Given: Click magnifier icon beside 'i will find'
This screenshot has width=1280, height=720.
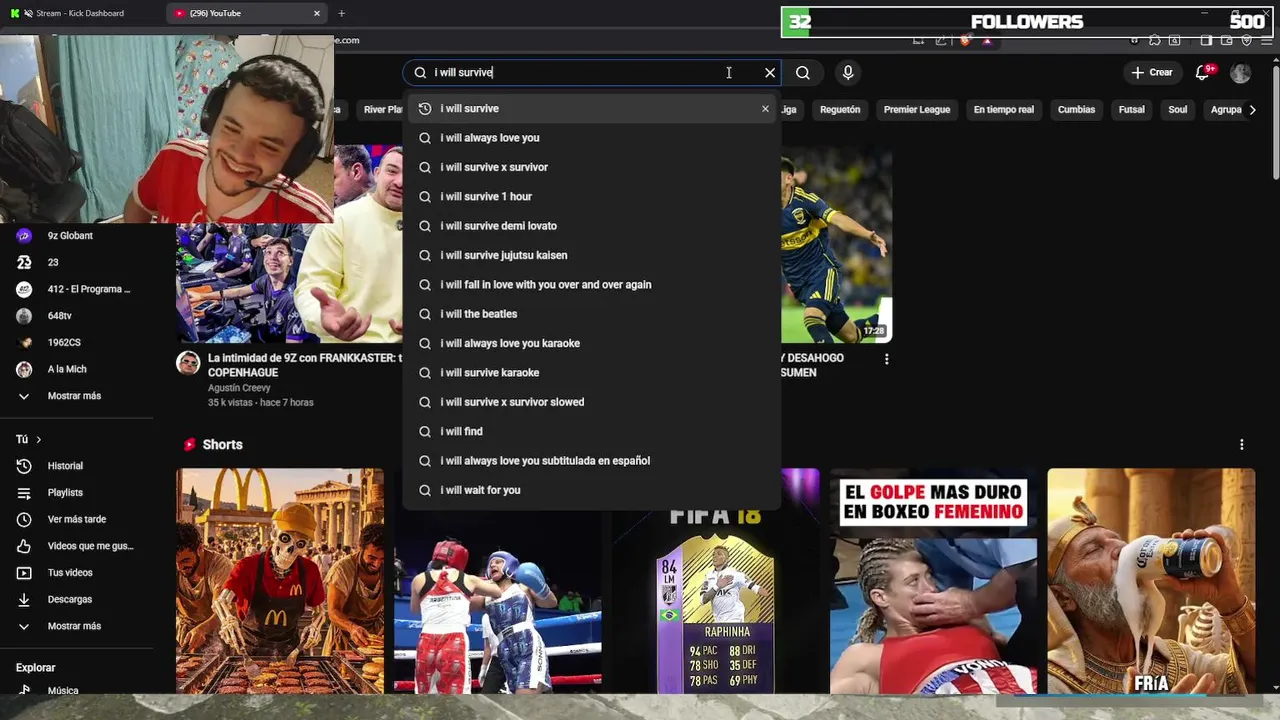Looking at the screenshot, I should 425,431.
